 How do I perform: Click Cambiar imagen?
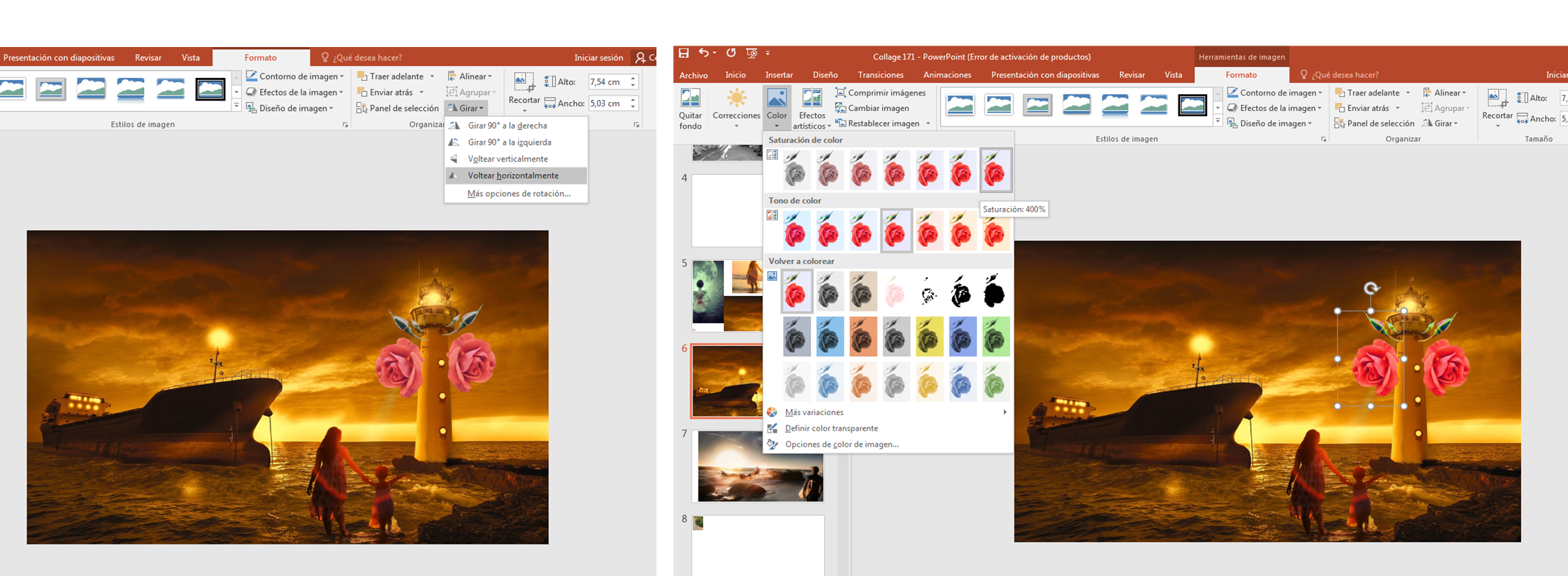[x=873, y=108]
